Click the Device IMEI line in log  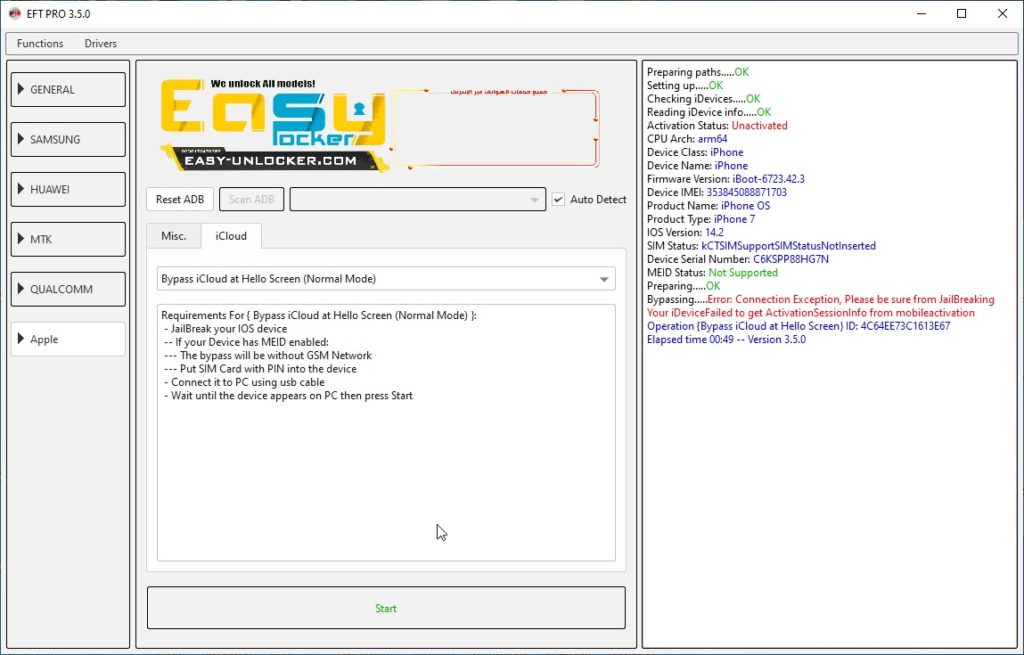(x=716, y=192)
